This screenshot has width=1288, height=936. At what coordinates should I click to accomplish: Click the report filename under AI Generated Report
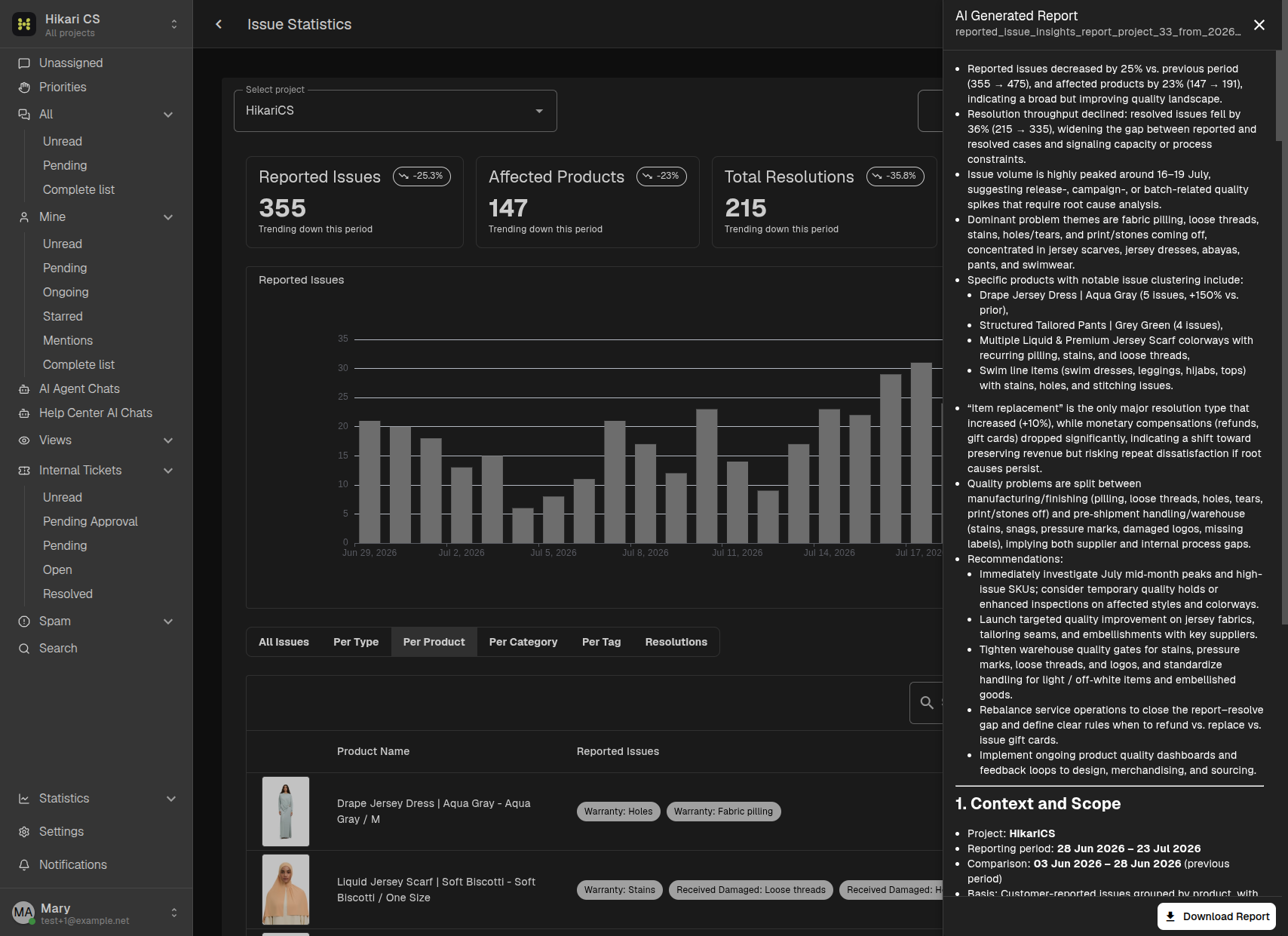(x=1098, y=32)
